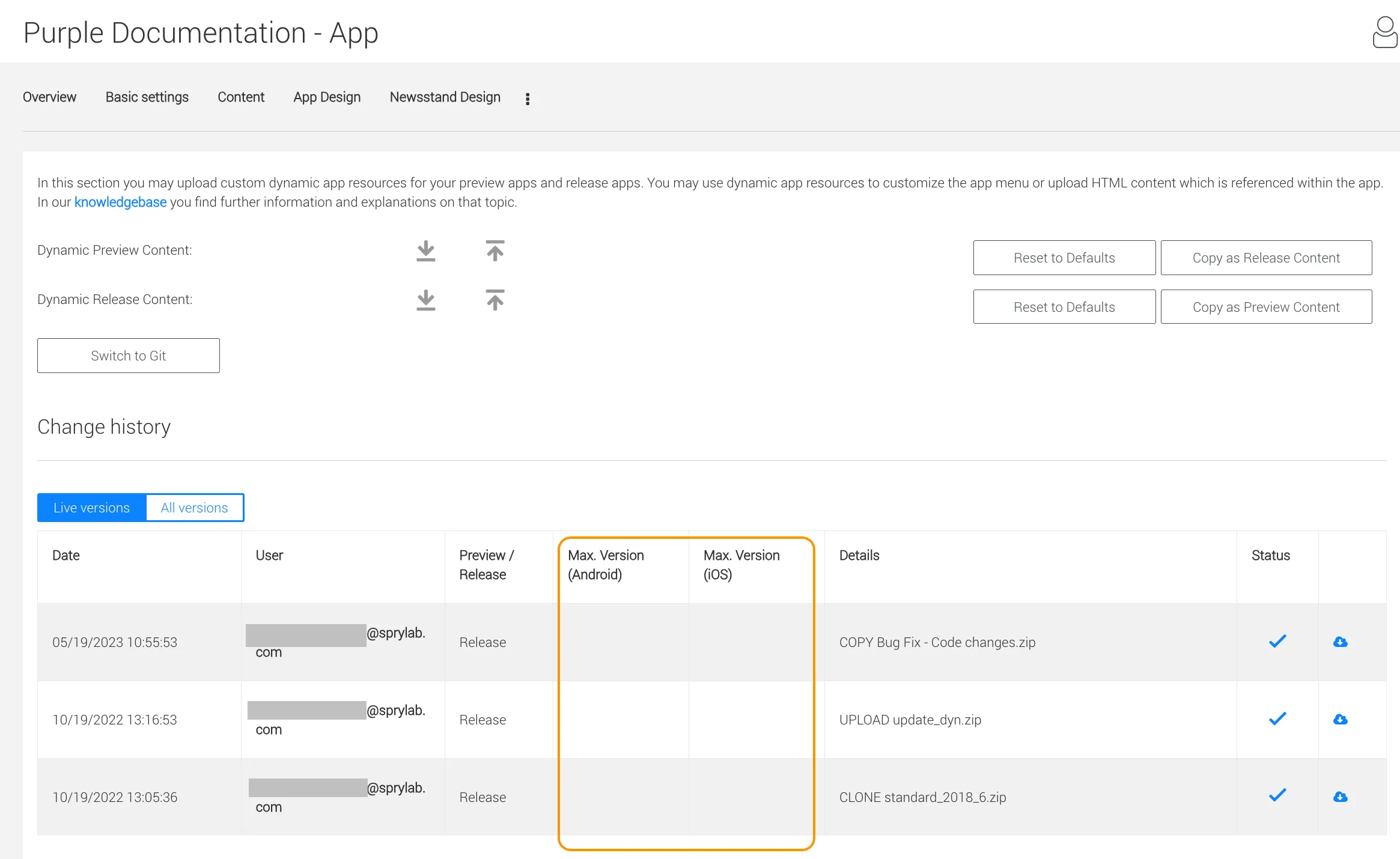Click status checkmark for standard_2018_6.zip row
The height and width of the screenshot is (859, 1400).
coord(1277,796)
